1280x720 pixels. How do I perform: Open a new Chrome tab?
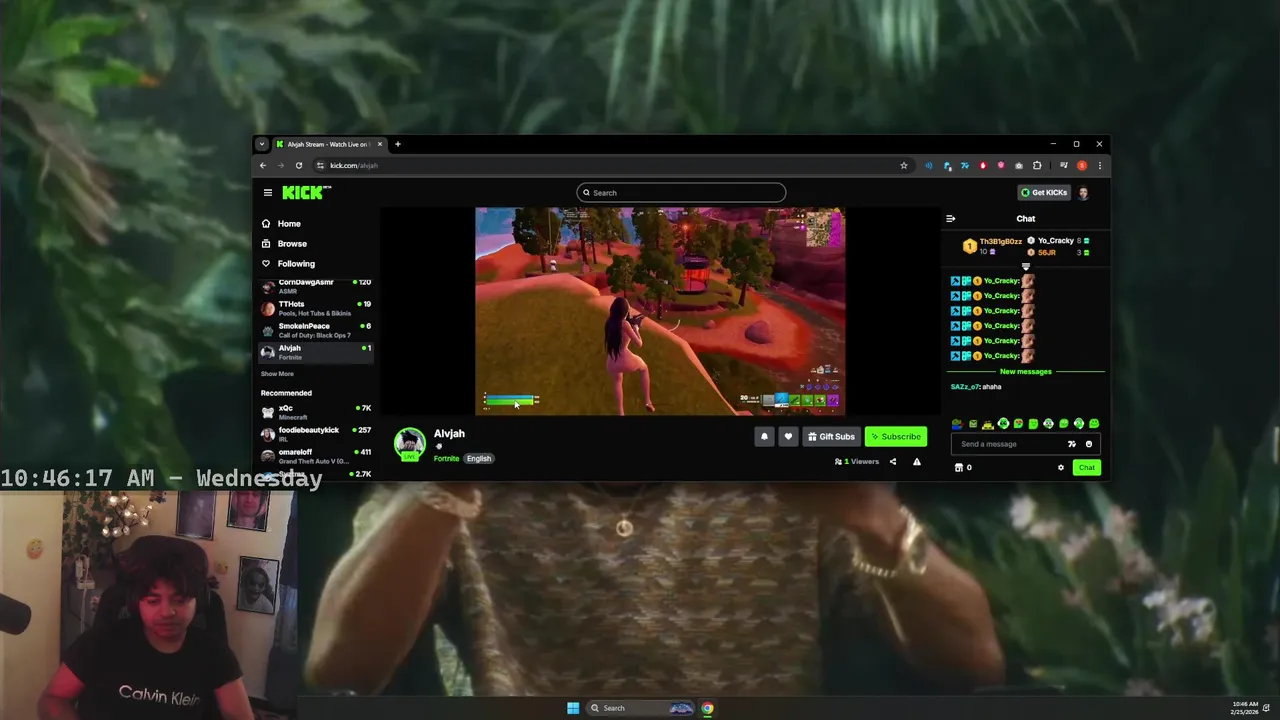click(398, 144)
